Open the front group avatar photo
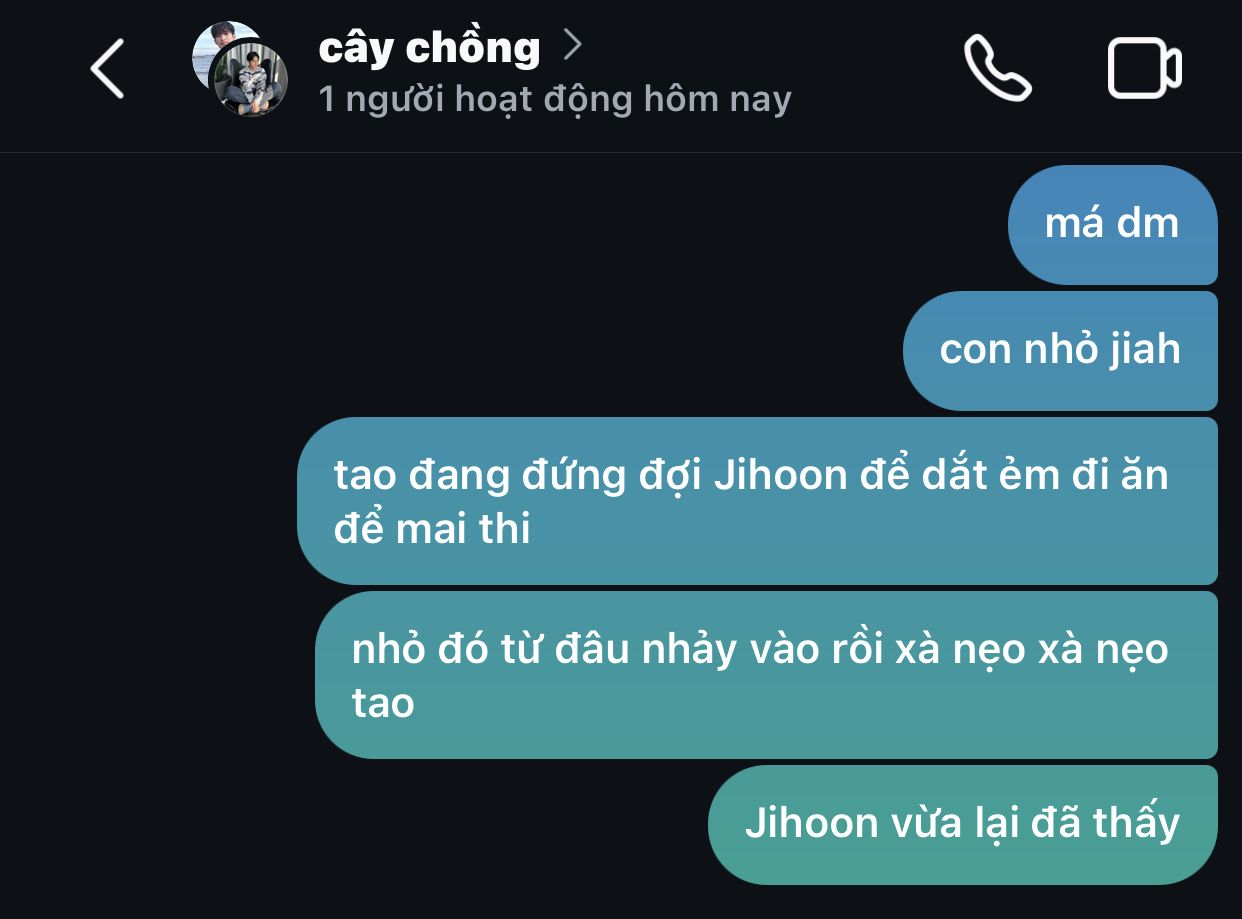The width and height of the screenshot is (1242, 919). [249, 80]
